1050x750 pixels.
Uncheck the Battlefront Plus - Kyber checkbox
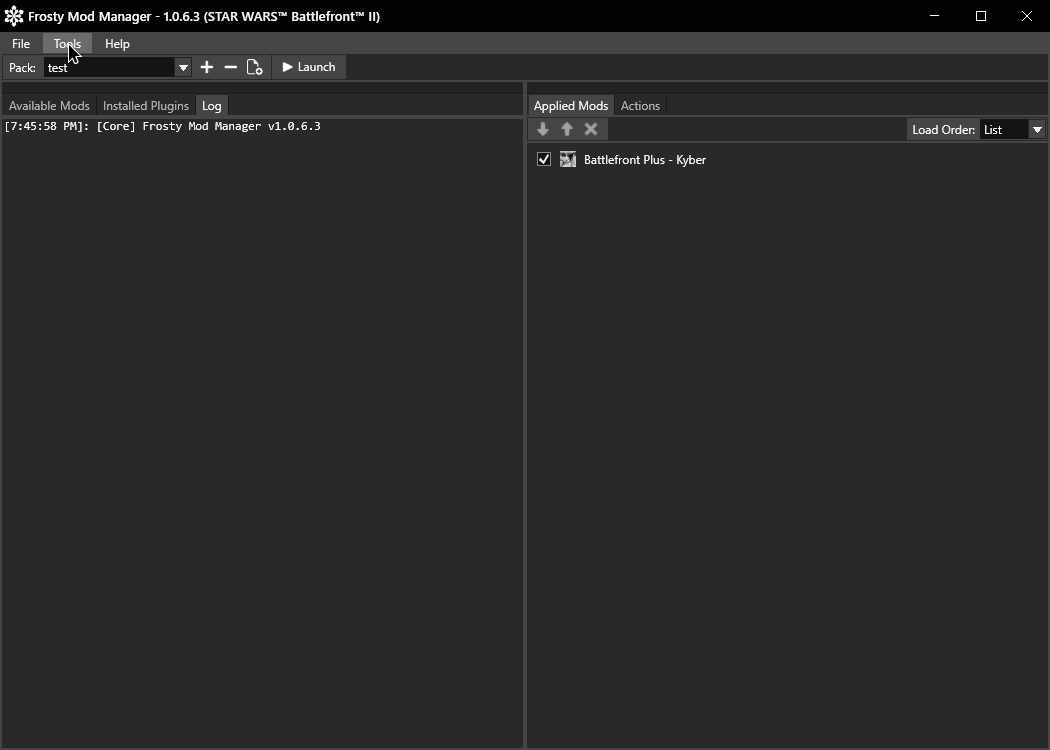tap(544, 159)
